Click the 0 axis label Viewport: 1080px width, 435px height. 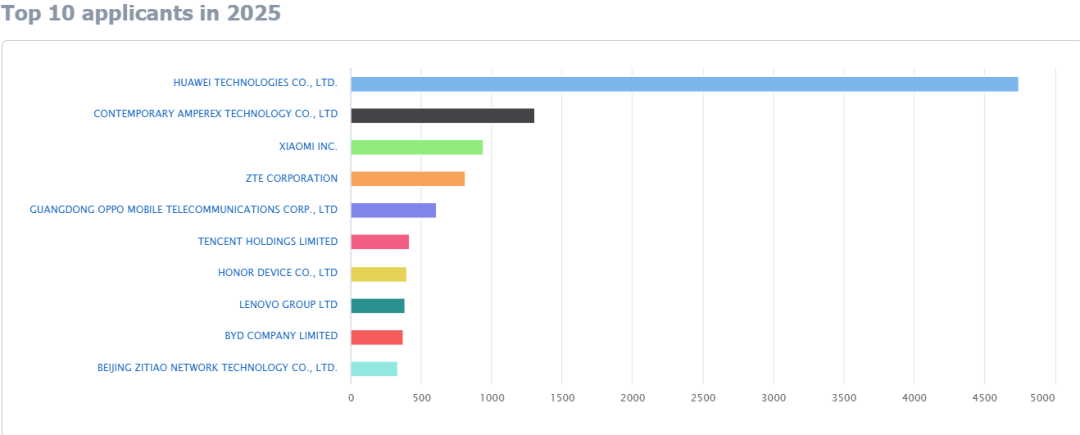click(x=351, y=398)
